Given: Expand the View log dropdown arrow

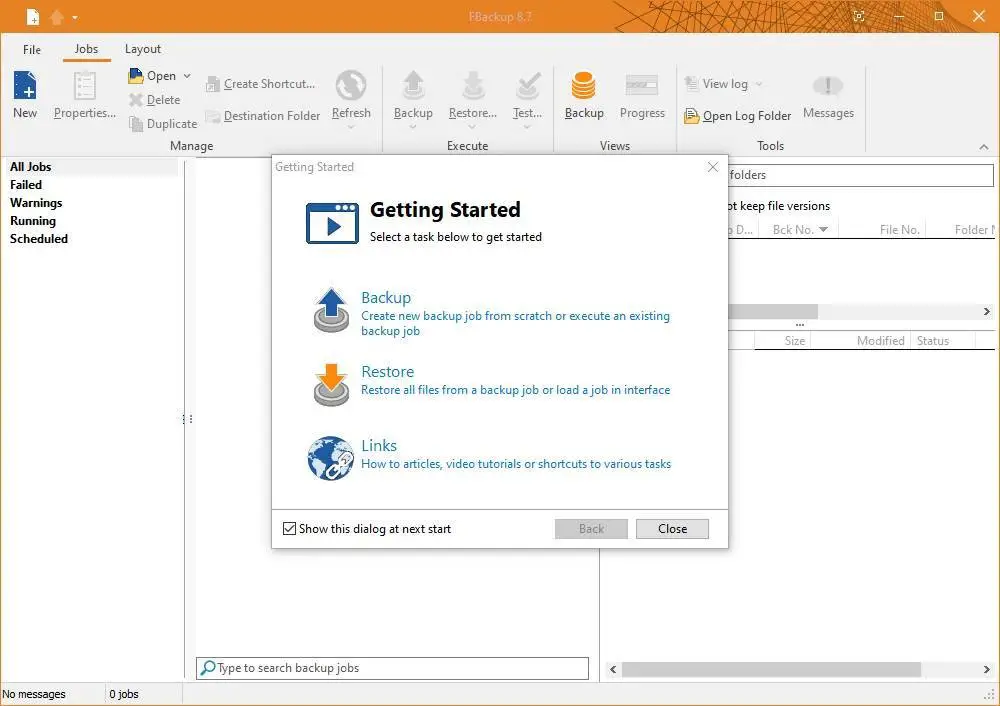Looking at the screenshot, I should click(759, 84).
